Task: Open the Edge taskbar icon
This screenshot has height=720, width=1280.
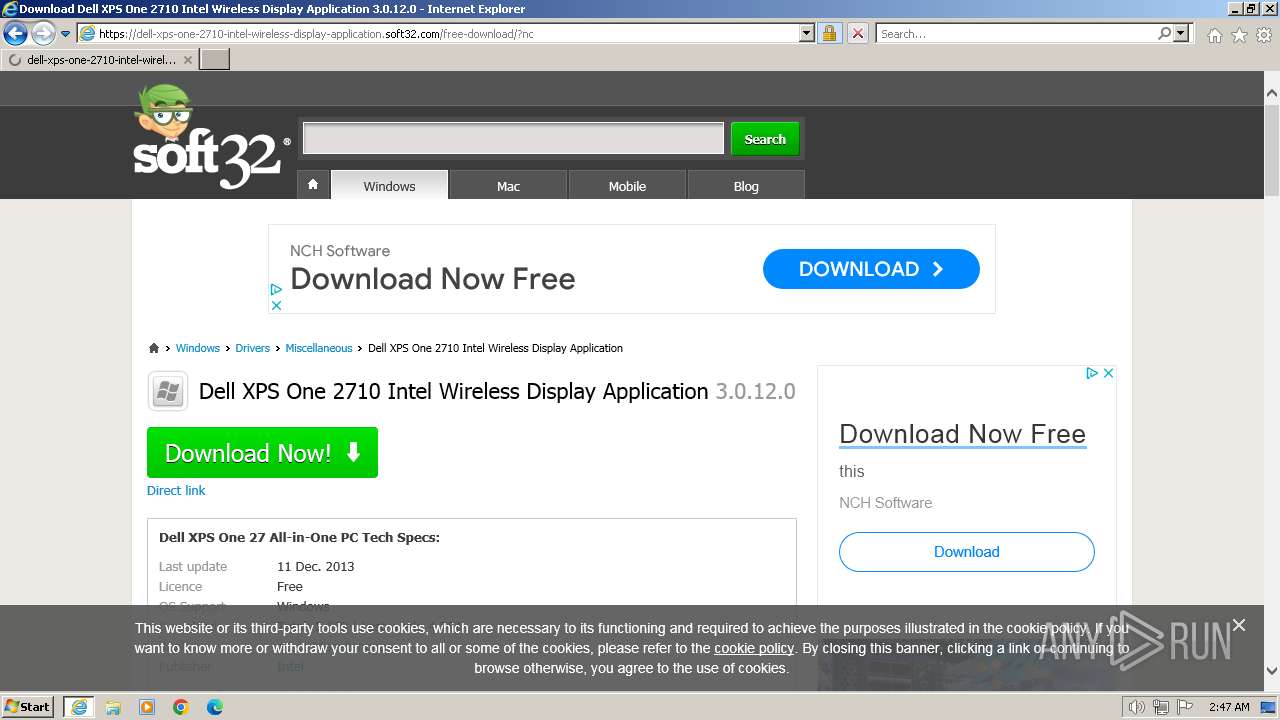Action: point(215,707)
